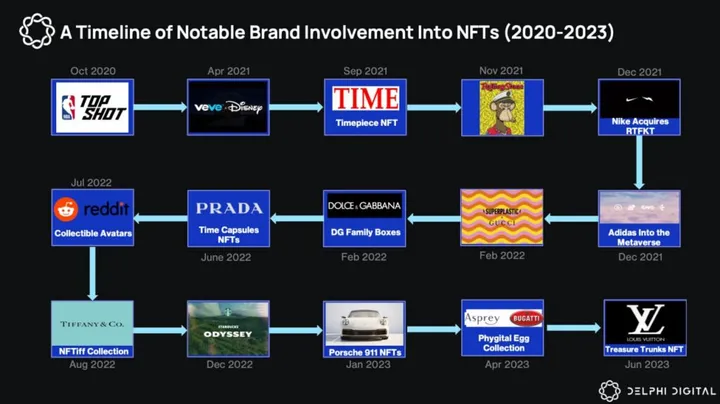This screenshot has width=720, height=404.
Task: Click the timeline title heading text
Action: [337, 33]
